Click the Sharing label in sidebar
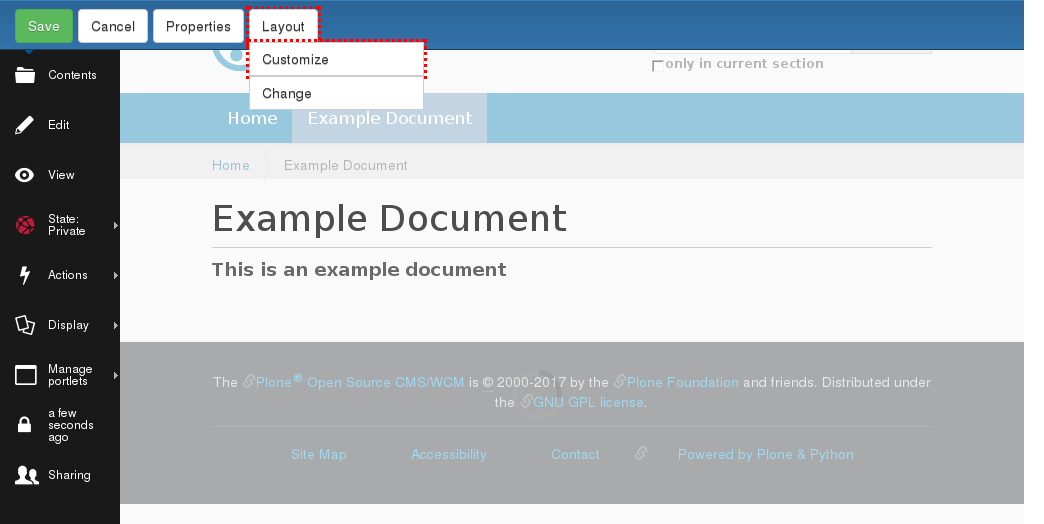1044x524 pixels. click(69, 475)
